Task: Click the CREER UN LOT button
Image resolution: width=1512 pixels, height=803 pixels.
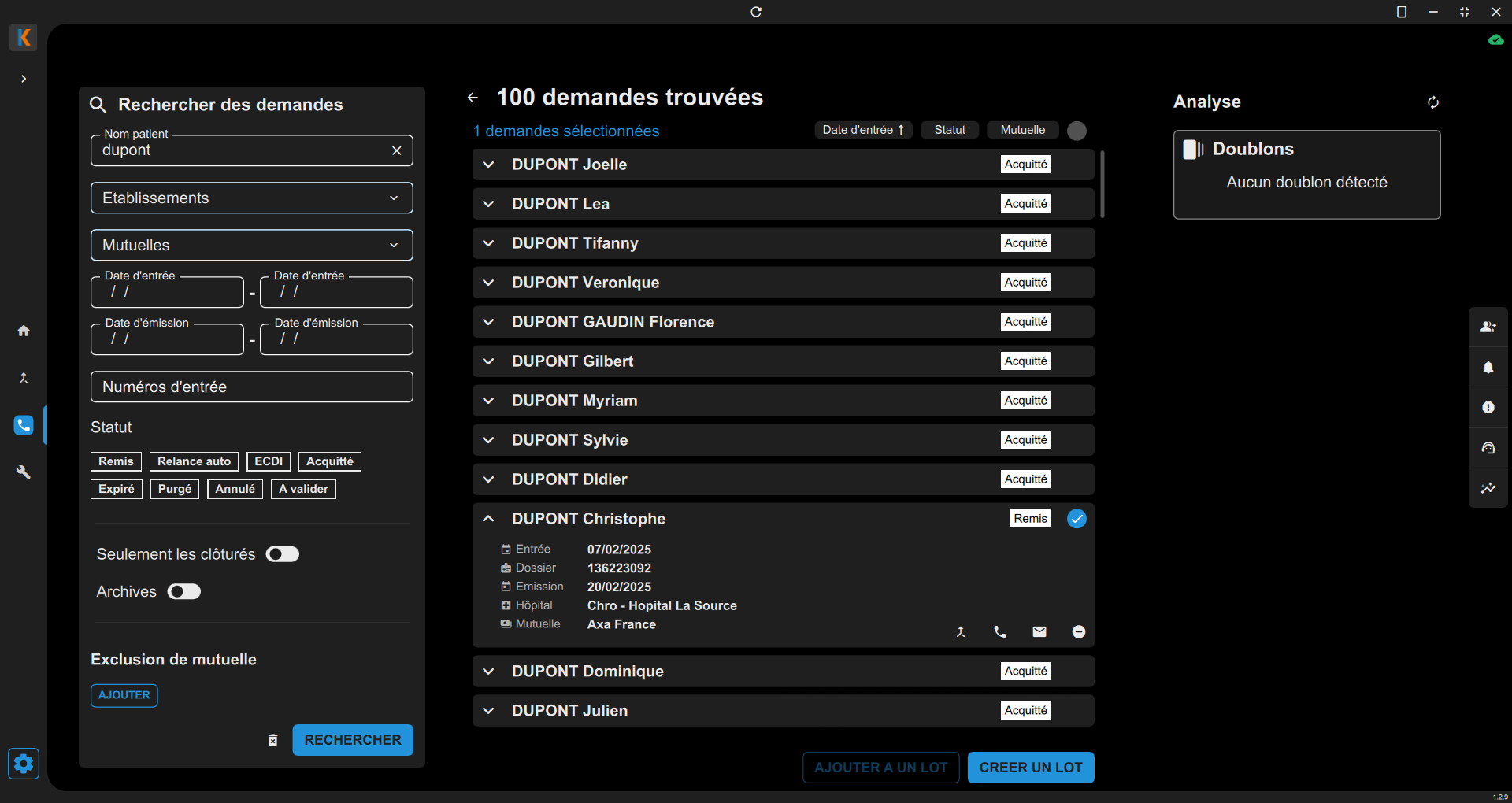Action: point(1031,768)
